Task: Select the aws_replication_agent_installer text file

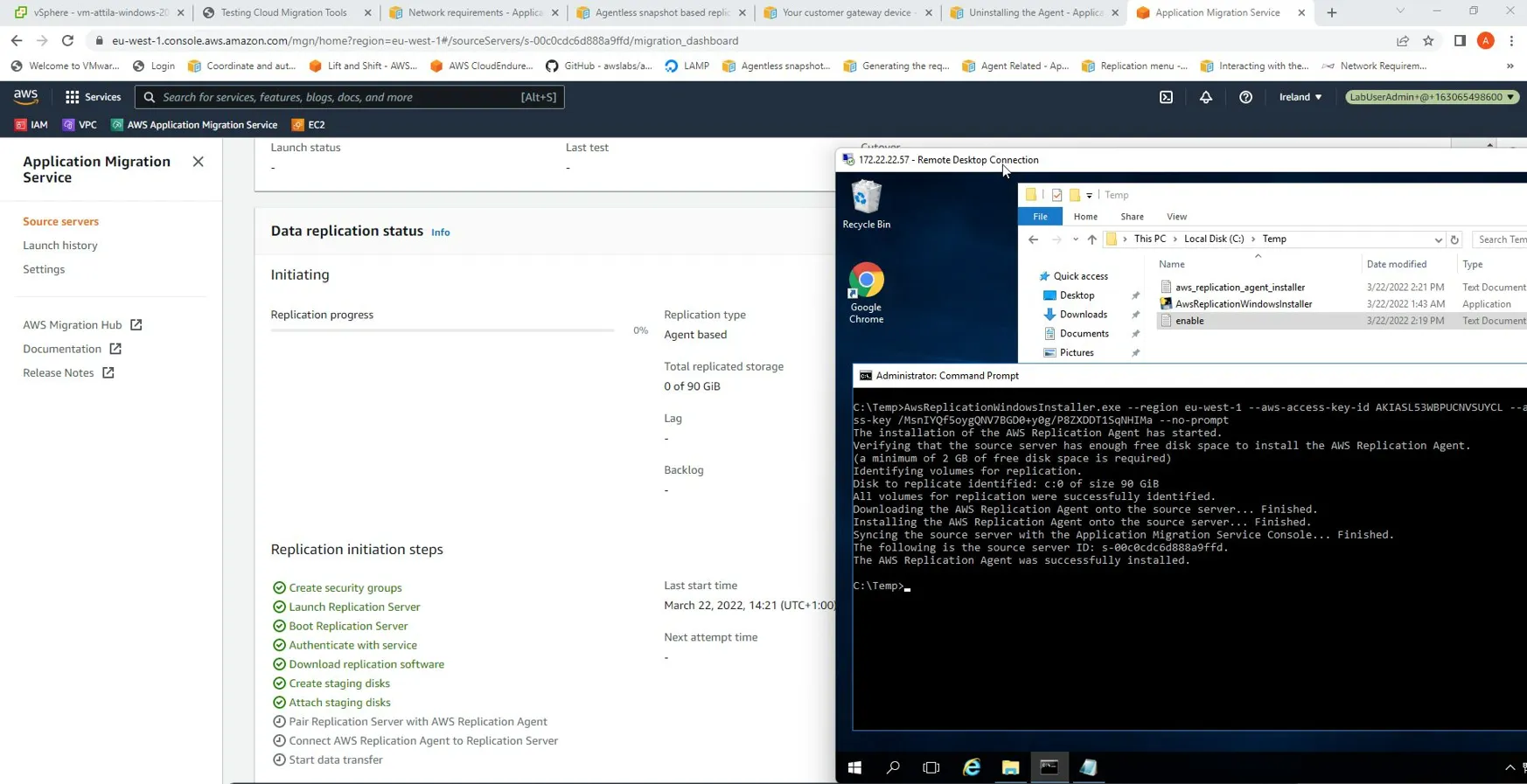Action: [1239, 288]
